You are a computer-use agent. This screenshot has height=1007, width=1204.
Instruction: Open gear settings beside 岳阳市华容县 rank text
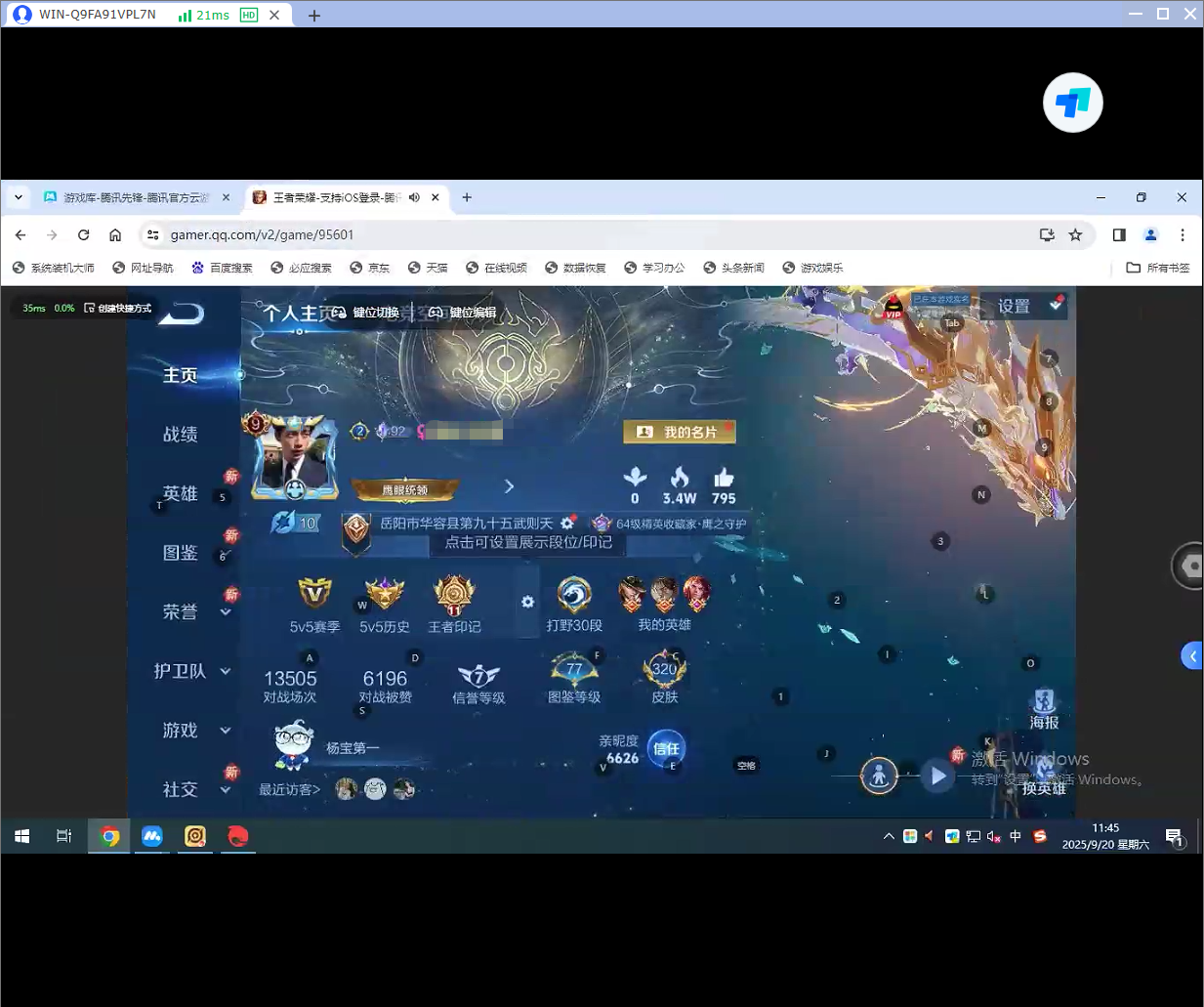567,524
